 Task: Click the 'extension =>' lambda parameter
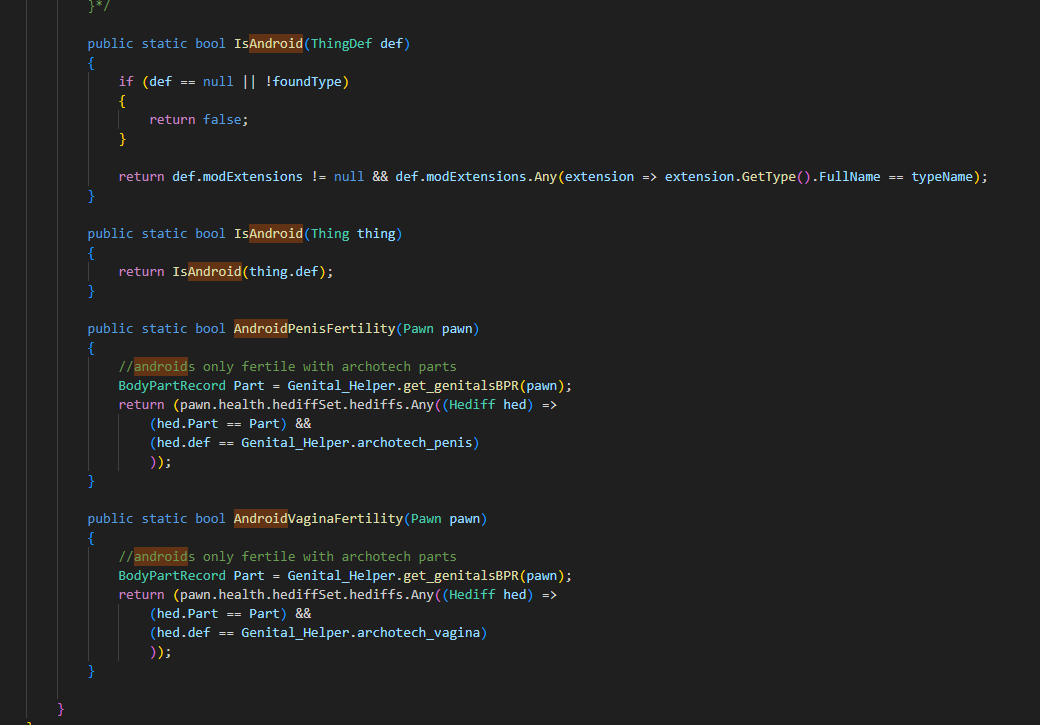pos(611,176)
